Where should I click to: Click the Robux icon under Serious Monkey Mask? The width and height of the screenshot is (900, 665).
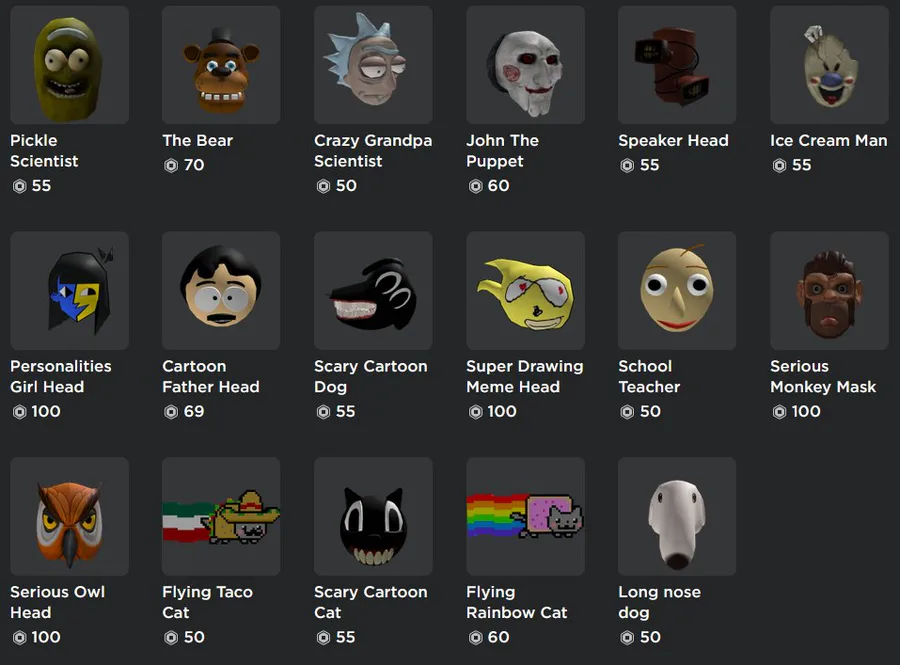coord(779,412)
